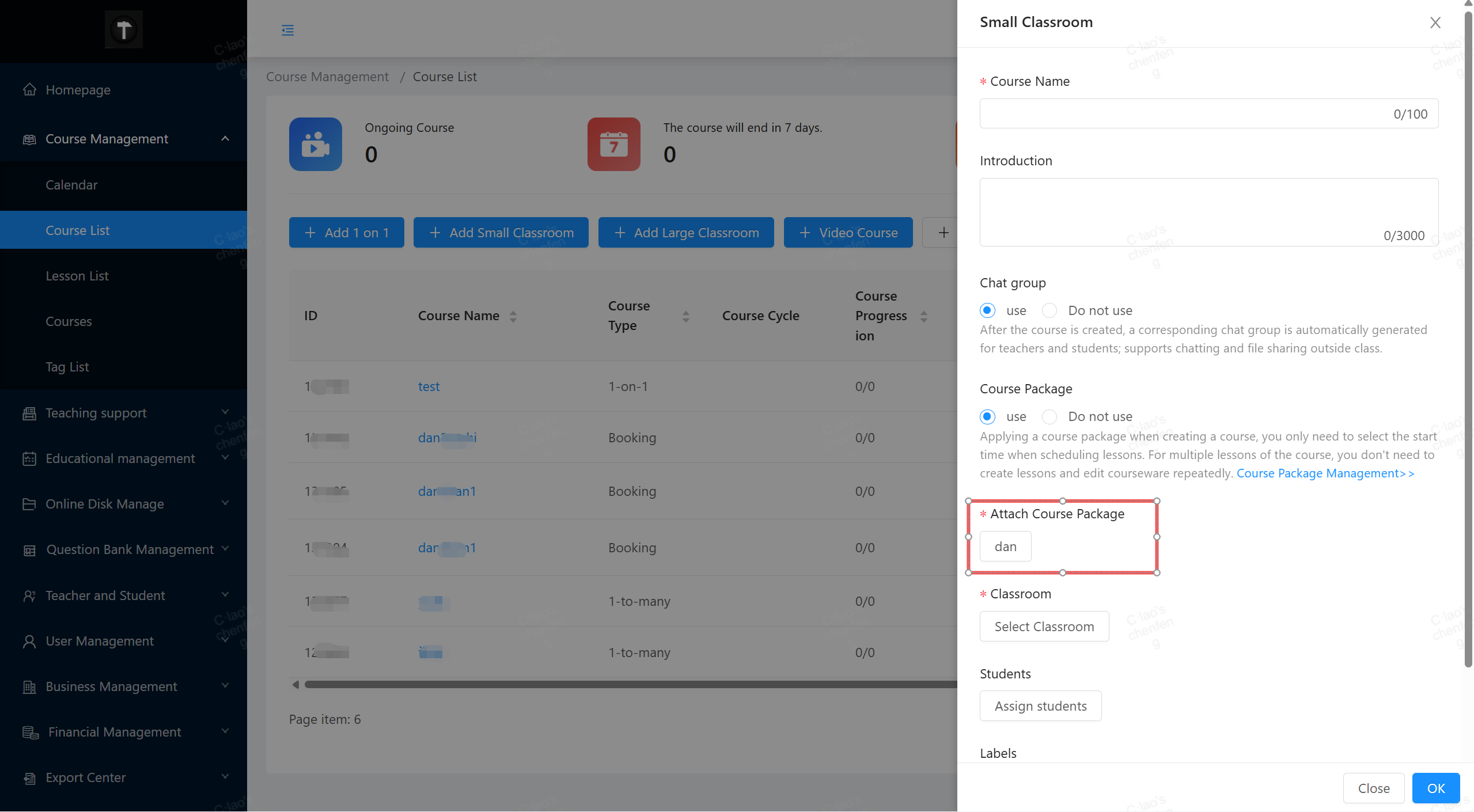Select 'Do not use' for Chat group
The width and height of the screenshot is (1474, 812).
click(x=1049, y=310)
